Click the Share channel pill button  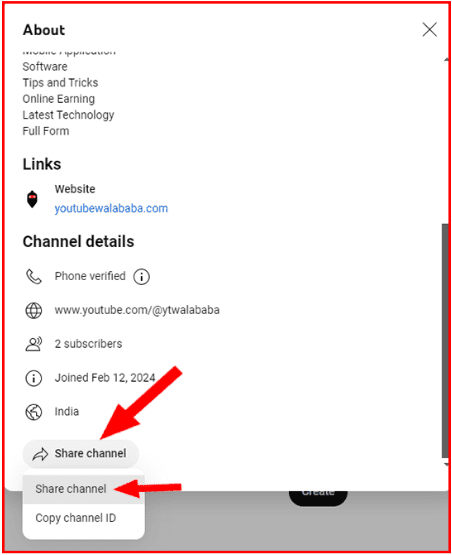click(81, 454)
